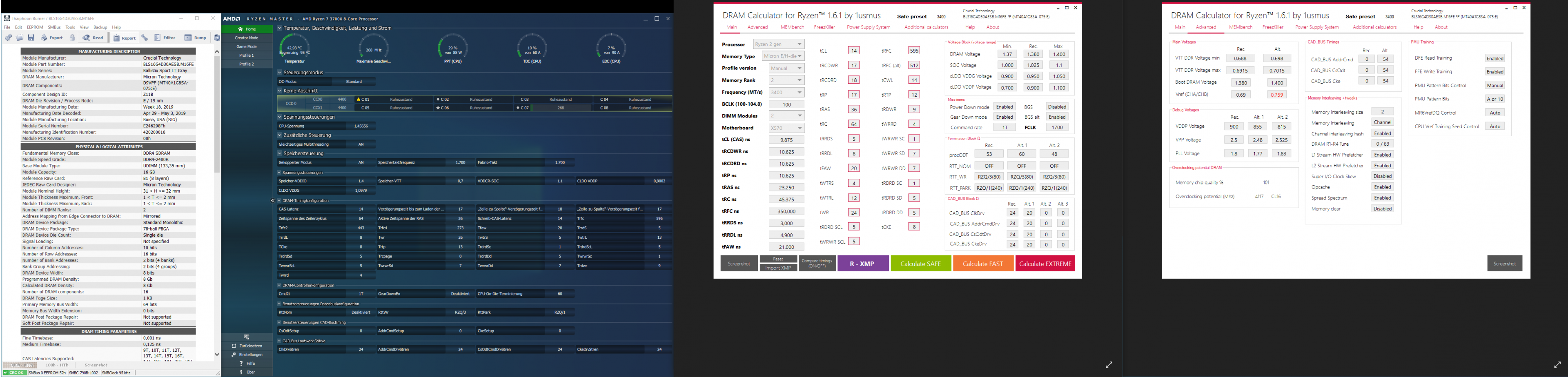The width and height of the screenshot is (1568, 377).
Task: Open the SMBus menu in Thaiphoon Burner
Action: click(x=54, y=27)
